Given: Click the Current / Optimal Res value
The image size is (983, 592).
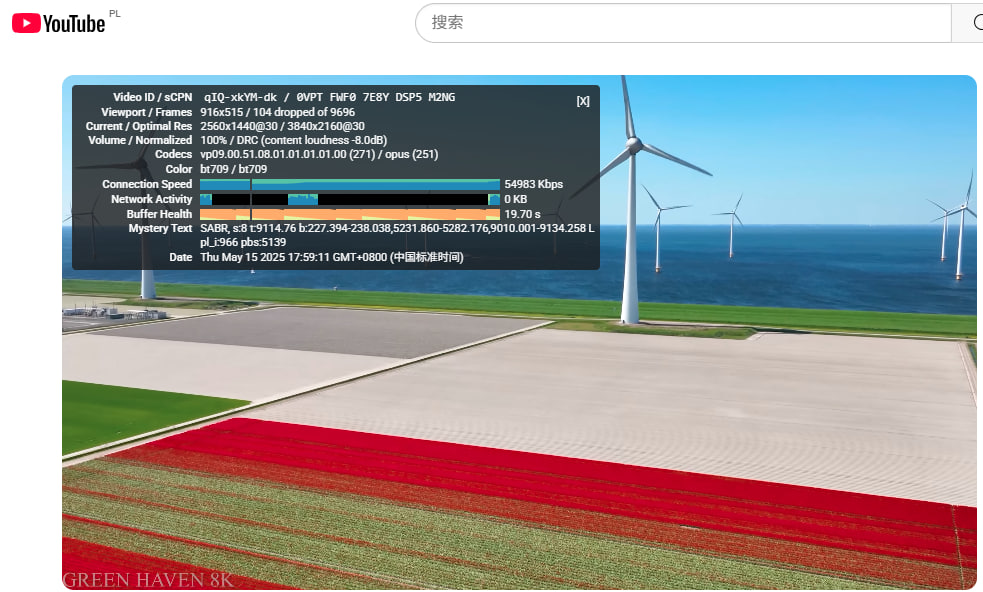Looking at the screenshot, I should 282,126.
